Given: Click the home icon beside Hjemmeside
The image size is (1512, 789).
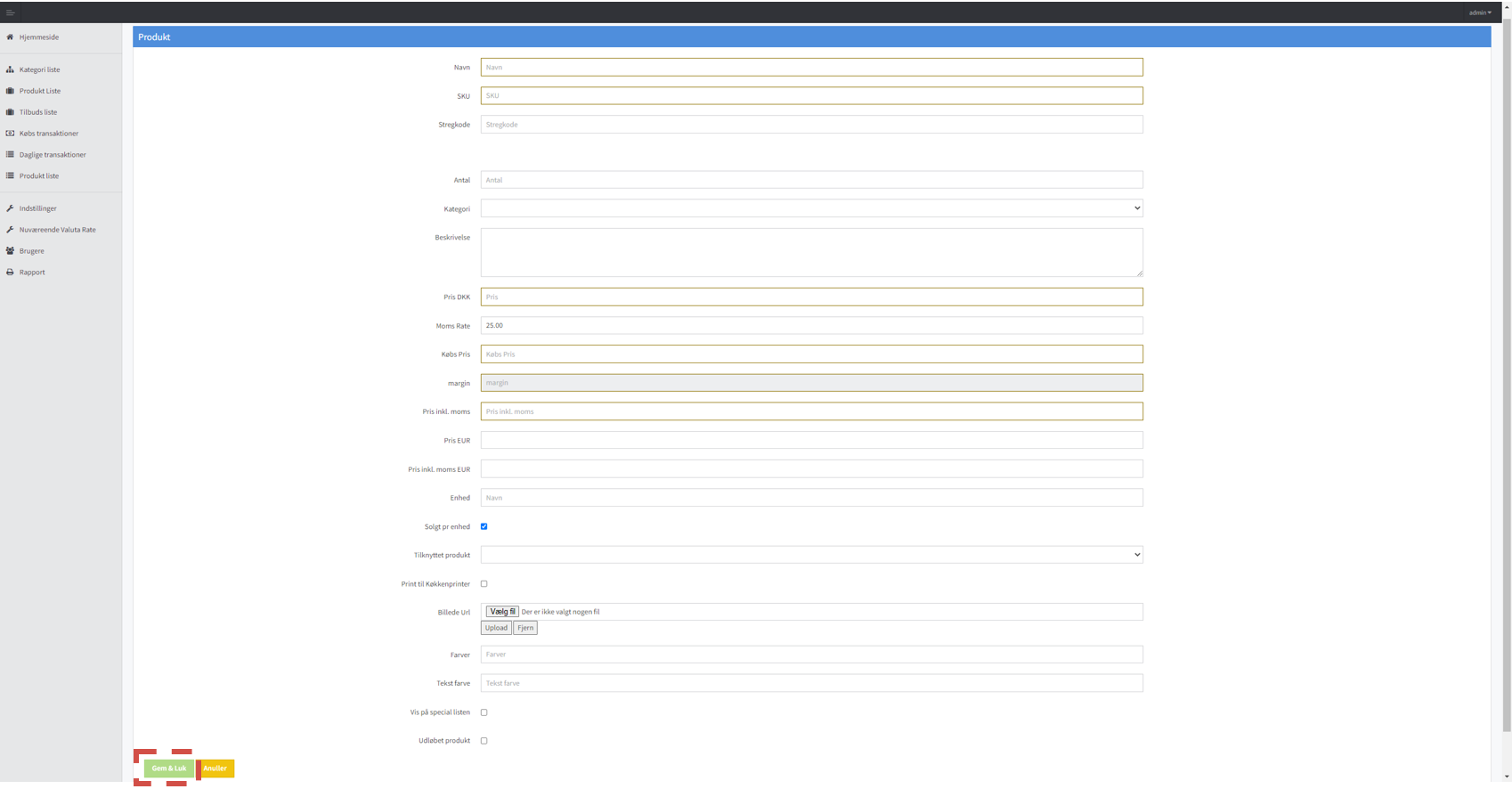Looking at the screenshot, I should point(10,37).
